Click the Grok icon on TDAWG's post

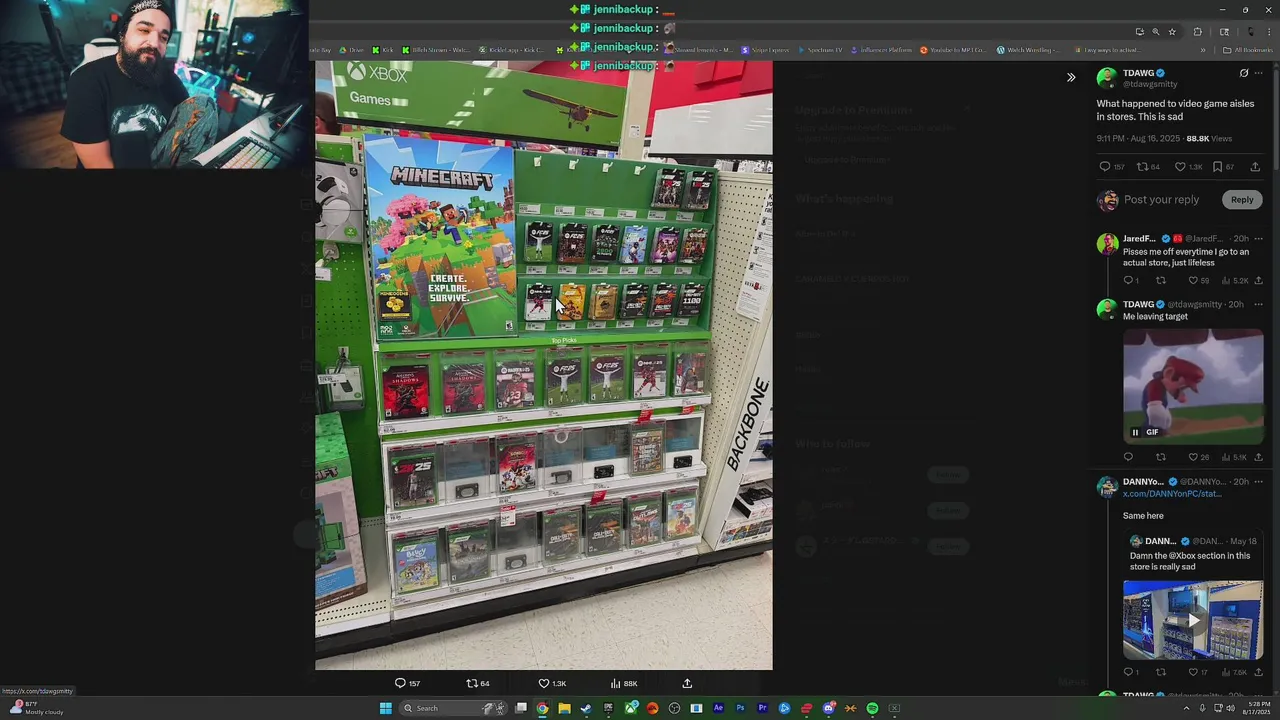point(1244,73)
